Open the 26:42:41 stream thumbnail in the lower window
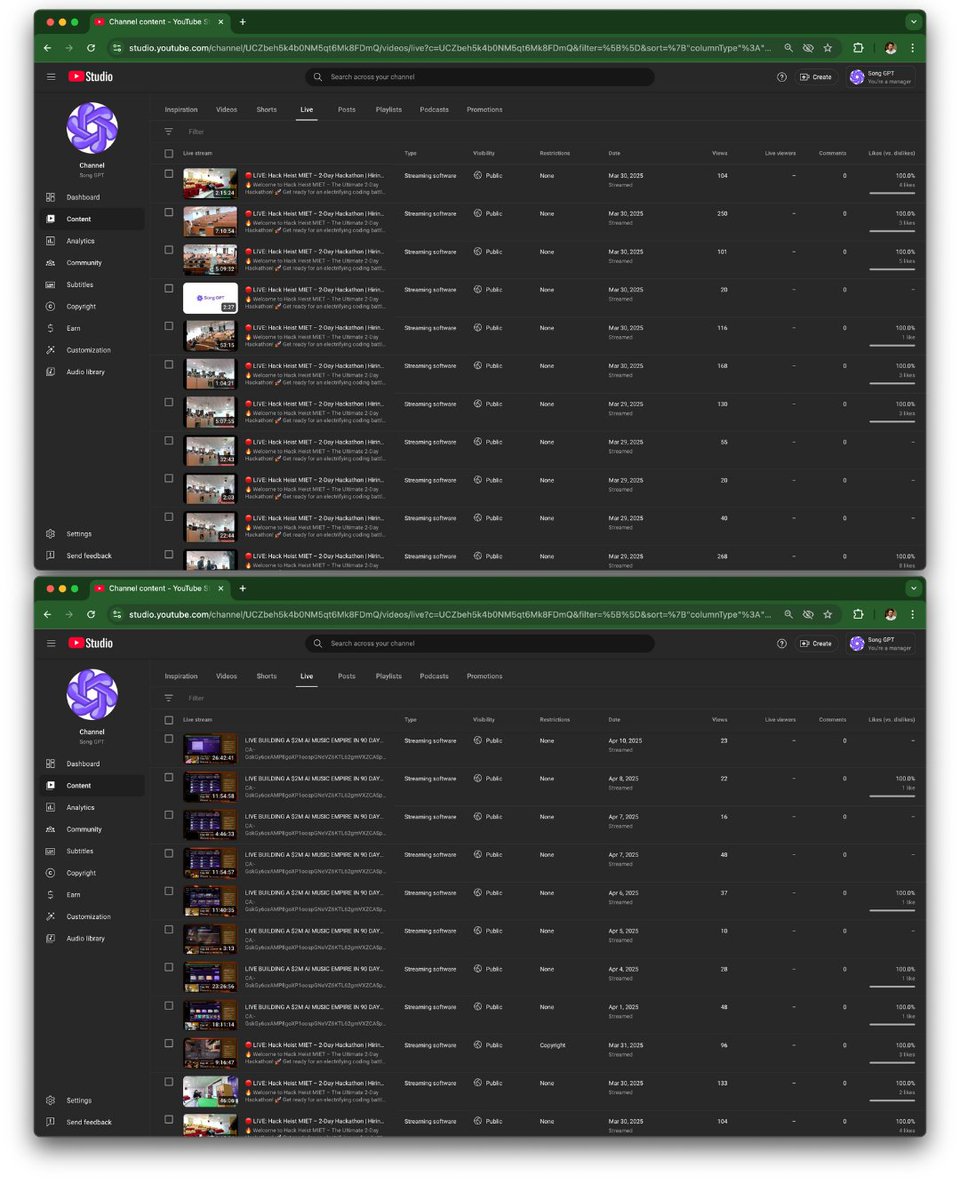Image resolution: width=960 pixels, height=1200 pixels. coord(210,749)
